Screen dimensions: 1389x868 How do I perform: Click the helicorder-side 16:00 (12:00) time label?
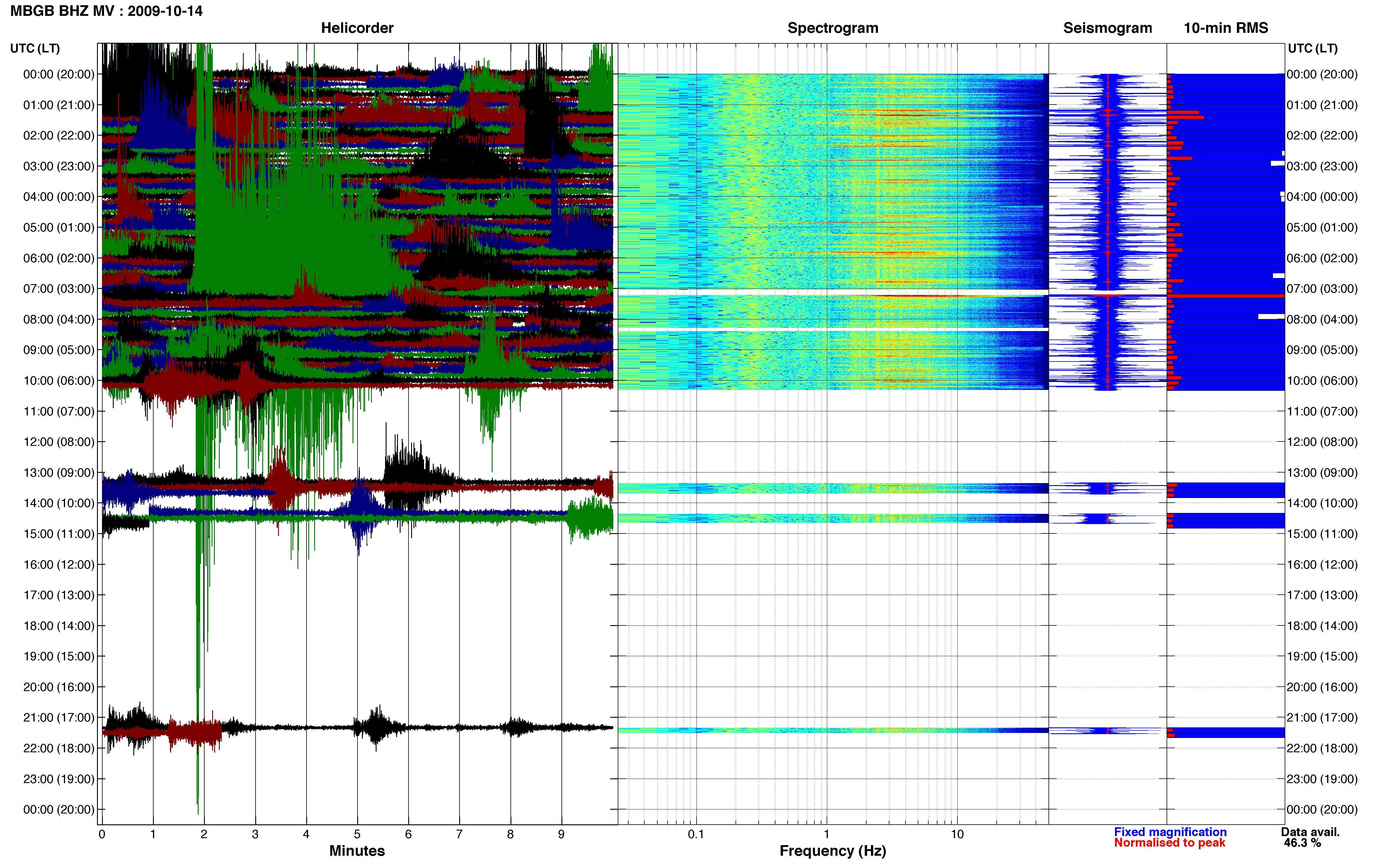tap(59, 564)
